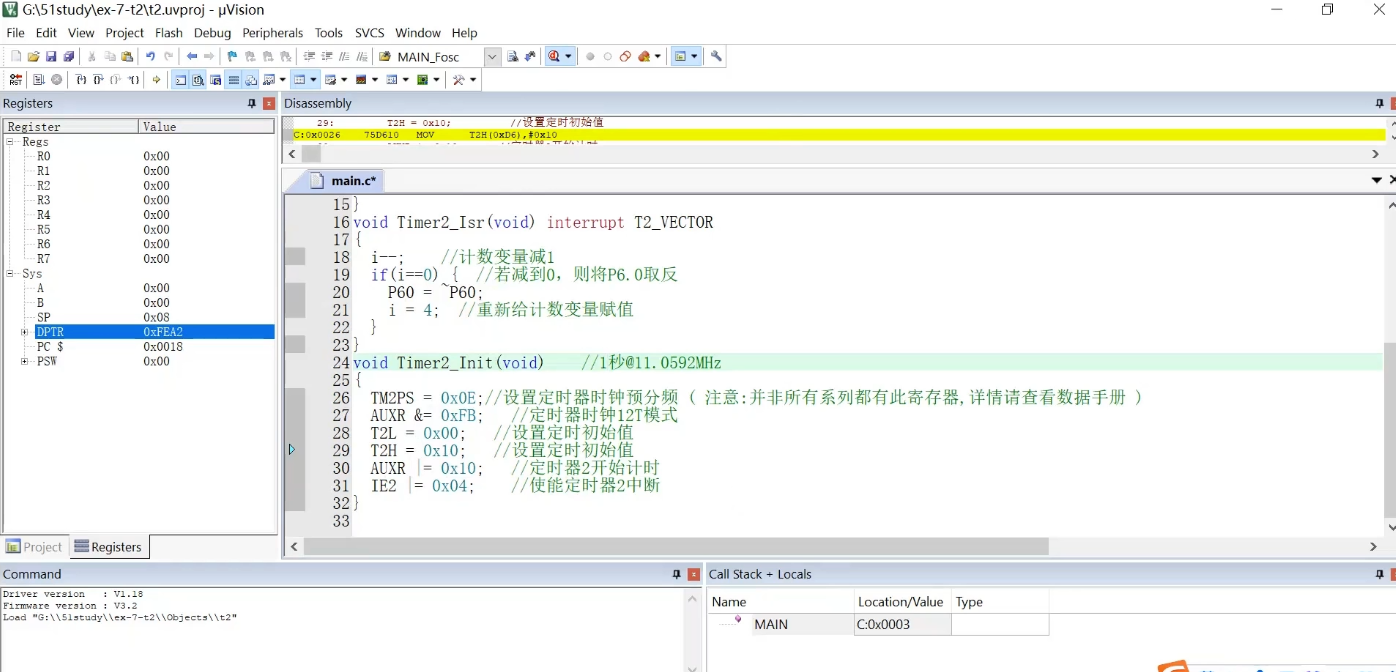1396x672 pixels.
Task: Navigate backwards with the blue left arrow
Action: 192,57
